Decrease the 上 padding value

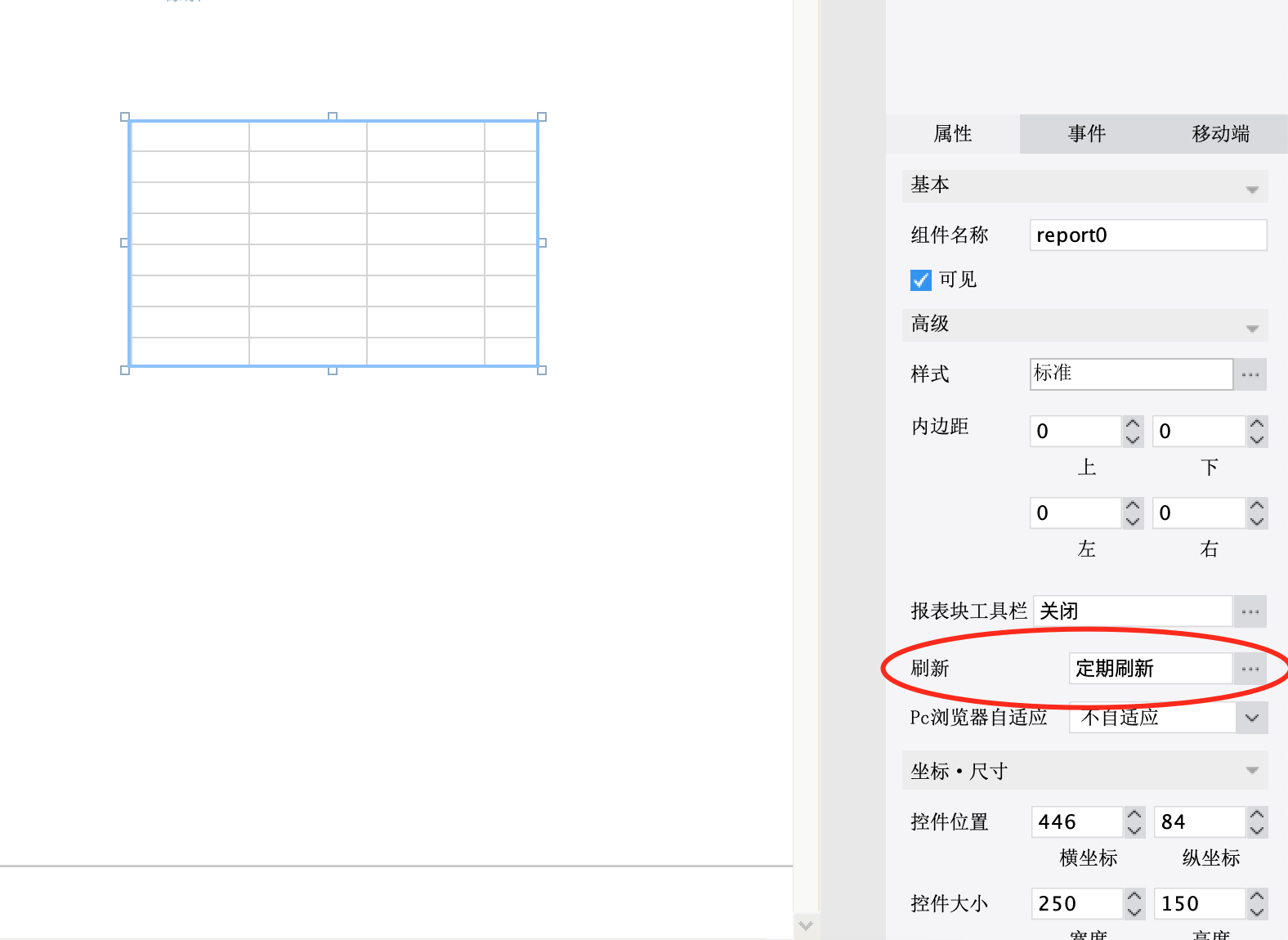click(x=1133, y=439)
